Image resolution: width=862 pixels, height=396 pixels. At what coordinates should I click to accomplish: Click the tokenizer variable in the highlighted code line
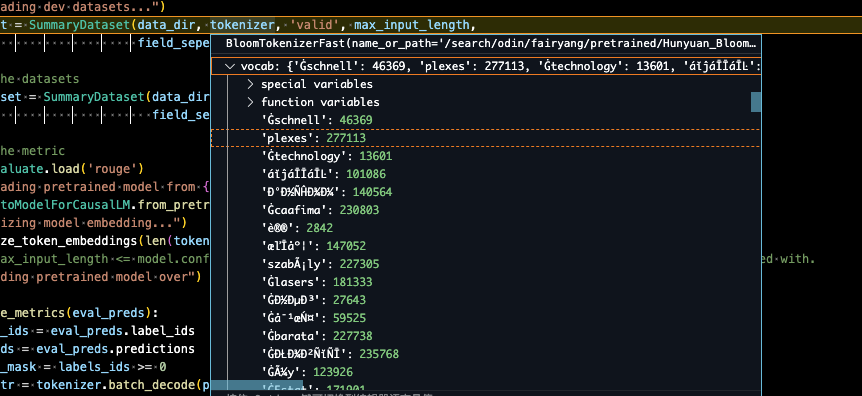[242, 25]
